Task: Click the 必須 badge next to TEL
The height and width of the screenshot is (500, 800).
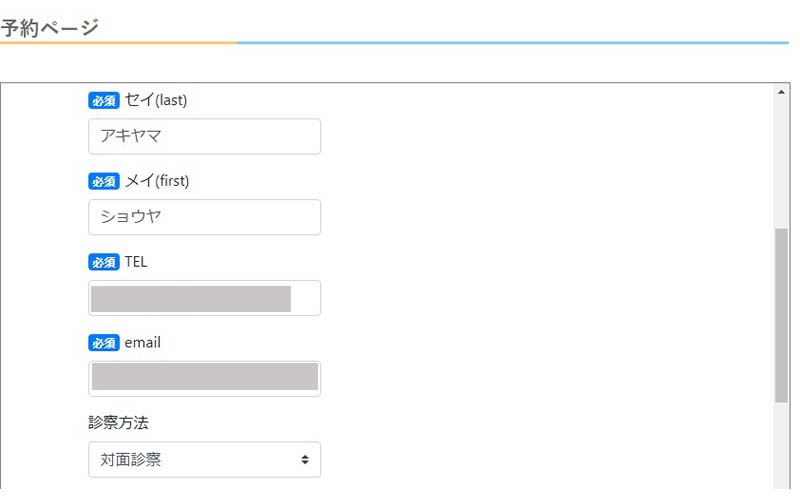Action: (x=104, y=262)
